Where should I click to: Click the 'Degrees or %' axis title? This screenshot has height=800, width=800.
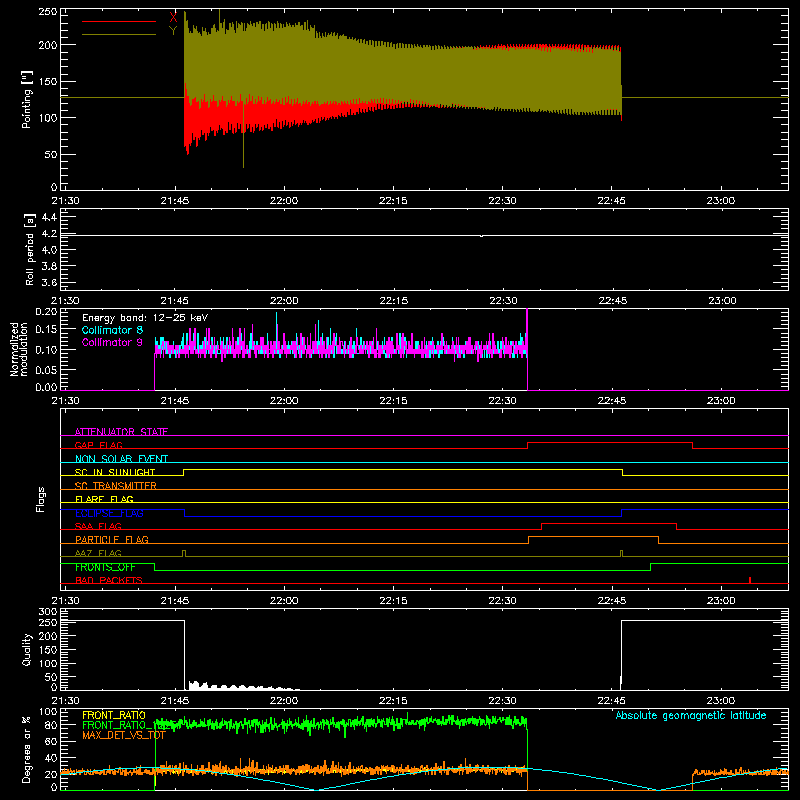tap(27, 749)
